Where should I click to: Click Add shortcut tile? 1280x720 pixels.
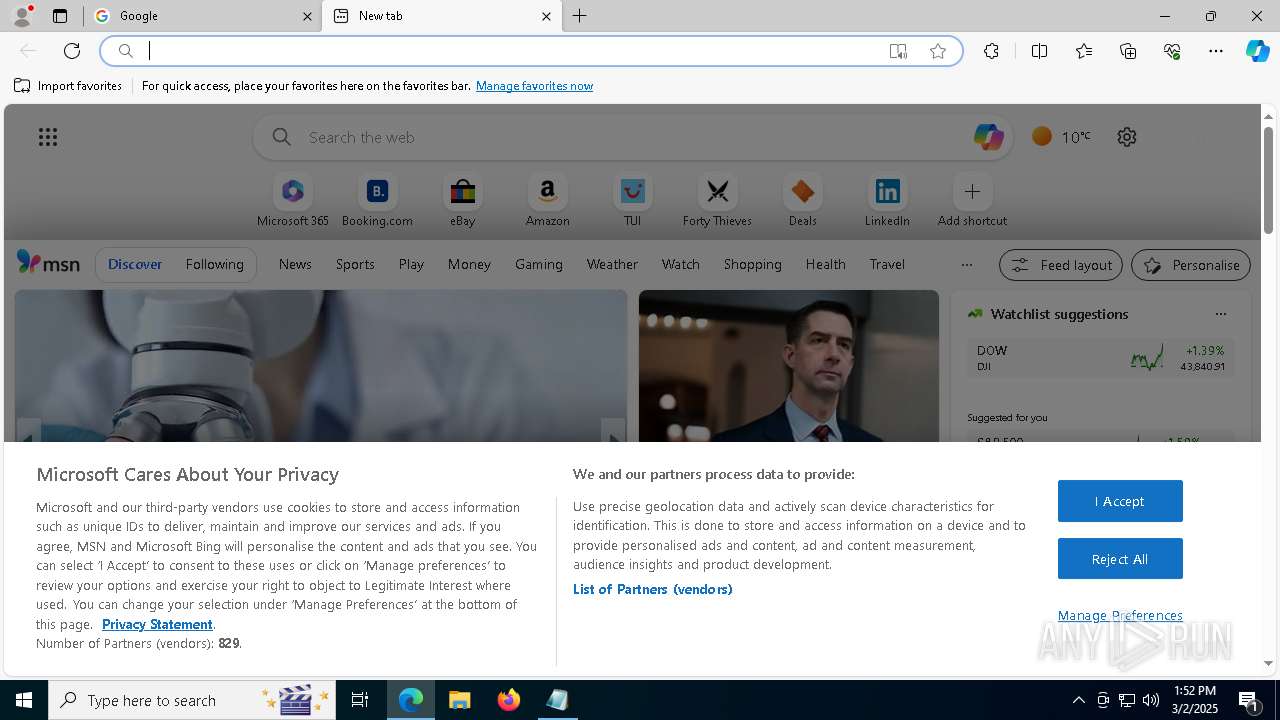point(972,200)
